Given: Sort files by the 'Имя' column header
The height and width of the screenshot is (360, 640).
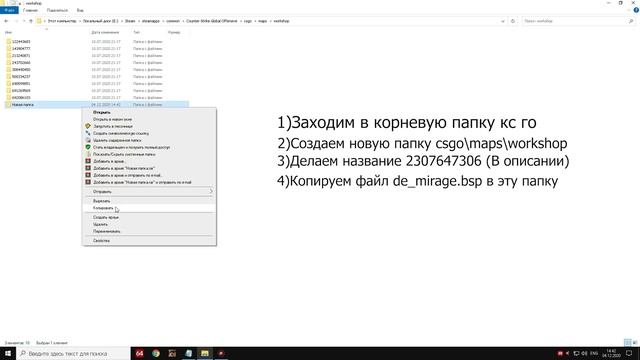Looking at the screenshot, I should point(8,32).
